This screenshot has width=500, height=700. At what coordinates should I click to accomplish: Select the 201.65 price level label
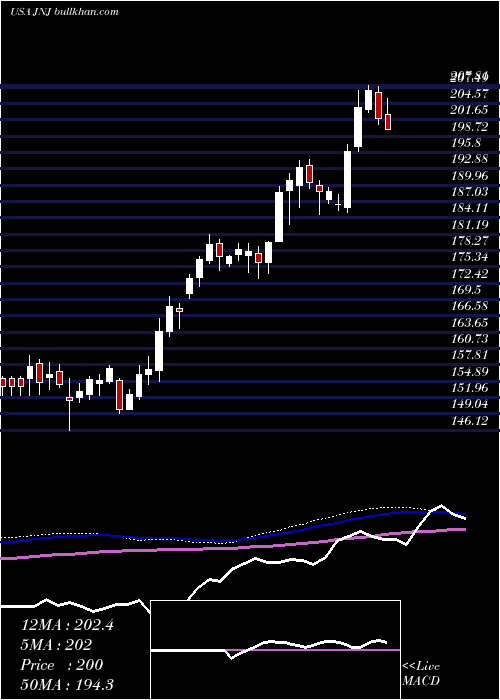click(469, 110)
